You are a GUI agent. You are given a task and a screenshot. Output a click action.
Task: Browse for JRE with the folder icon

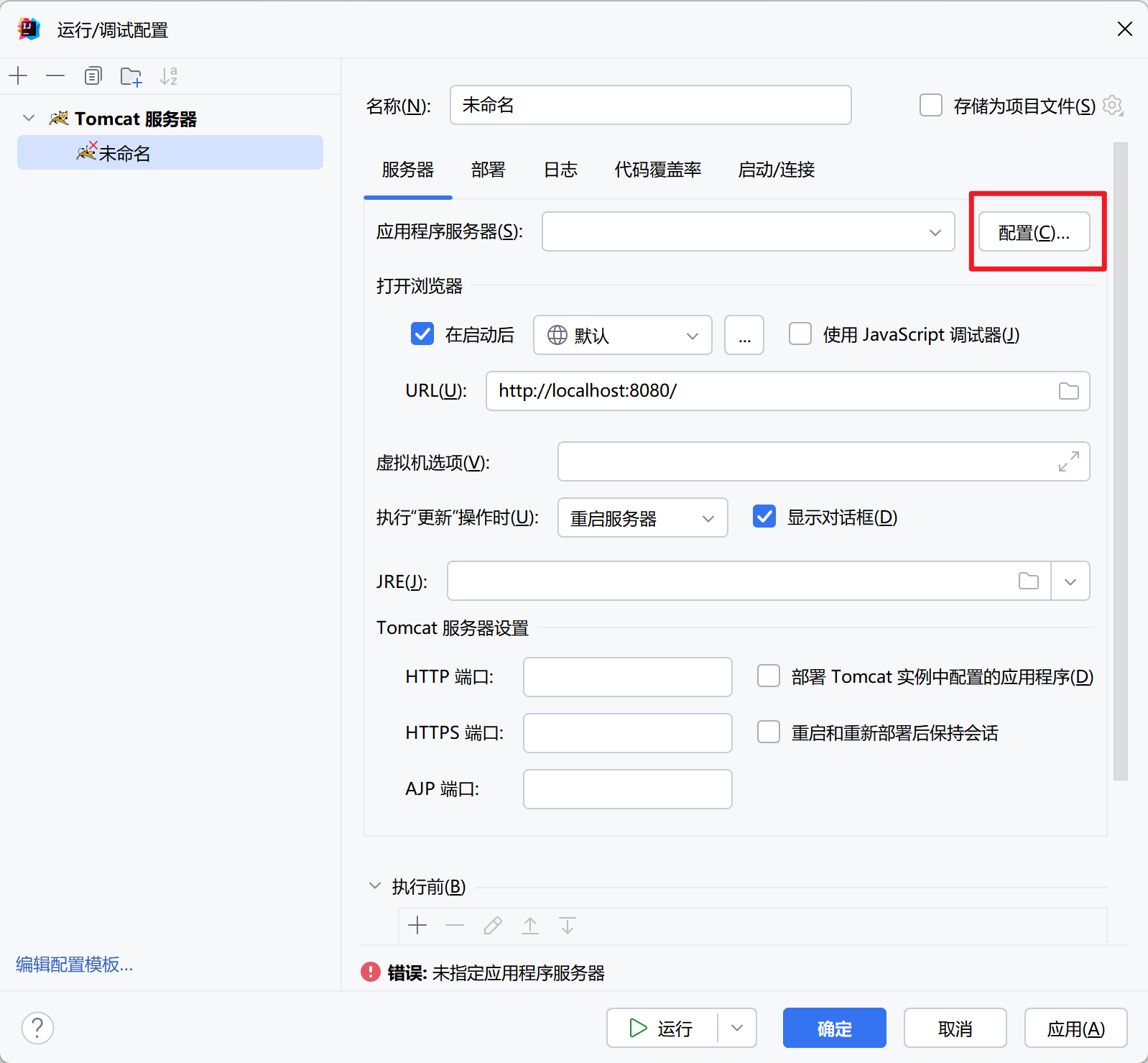[1029, 581]
